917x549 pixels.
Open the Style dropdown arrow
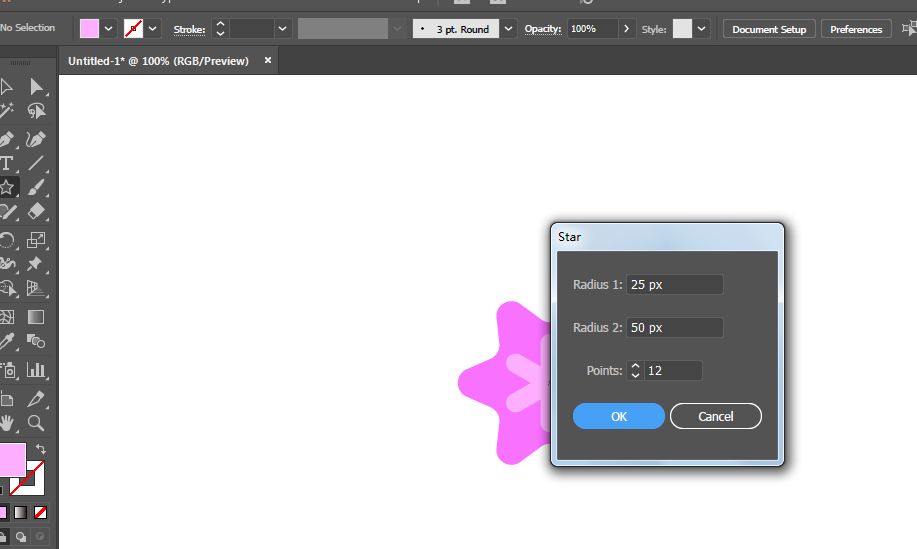(x=702, y=29)
